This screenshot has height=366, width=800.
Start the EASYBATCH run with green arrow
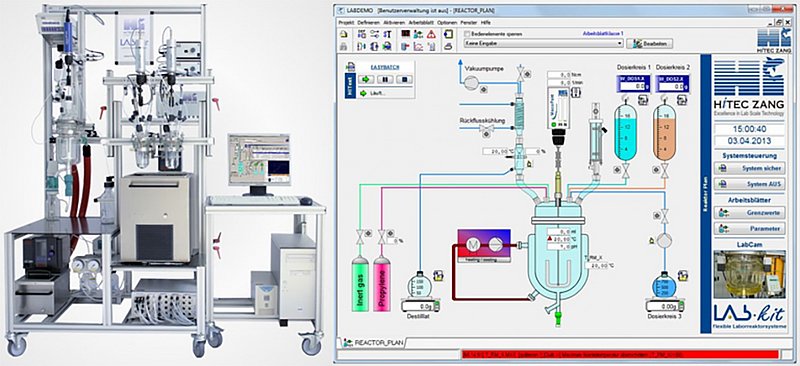point(366,79)
